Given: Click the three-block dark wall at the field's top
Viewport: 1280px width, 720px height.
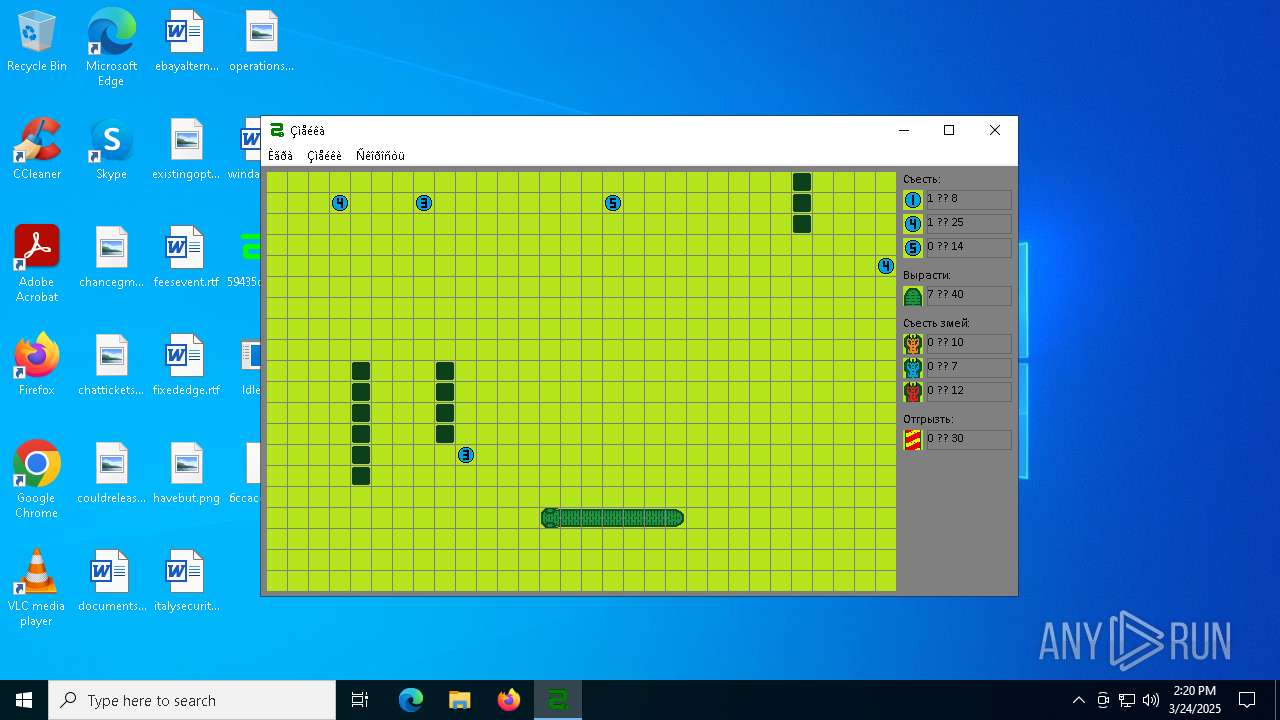Looking at the screenshot, I should tap(802, 203).
